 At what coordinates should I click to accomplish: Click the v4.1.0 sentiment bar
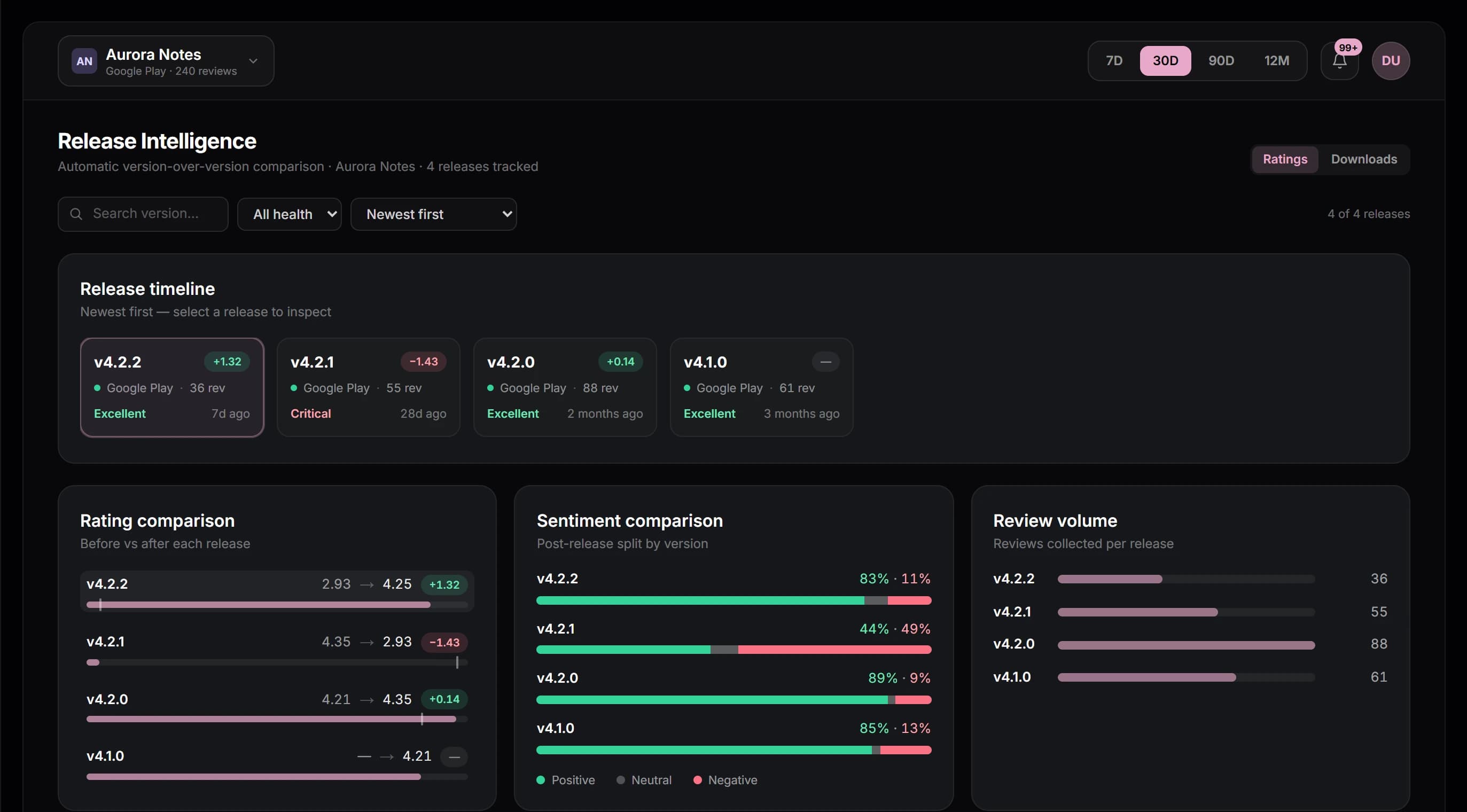click(733, 750)
